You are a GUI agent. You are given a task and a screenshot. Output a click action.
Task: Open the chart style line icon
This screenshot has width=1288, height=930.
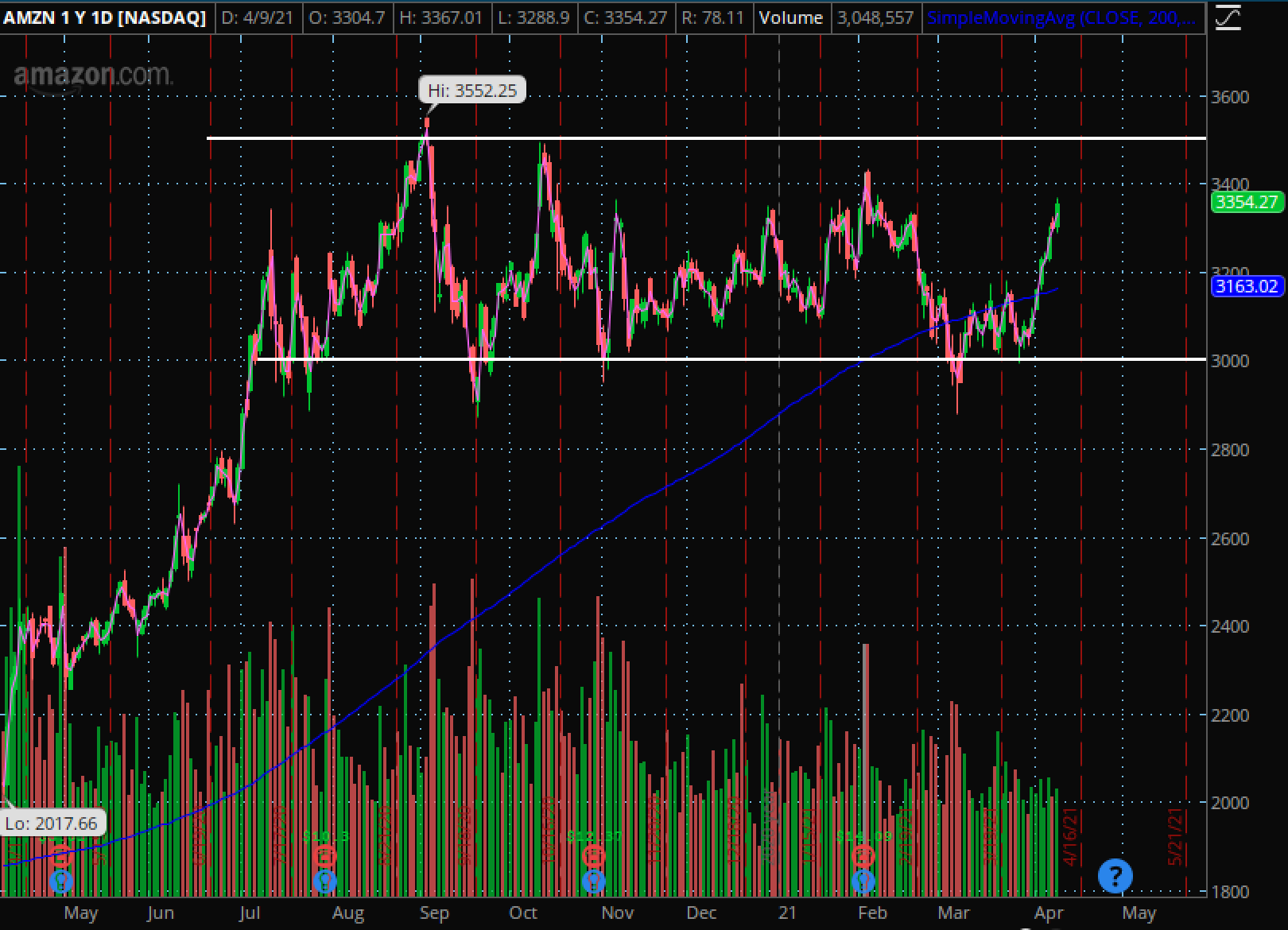1228,17
